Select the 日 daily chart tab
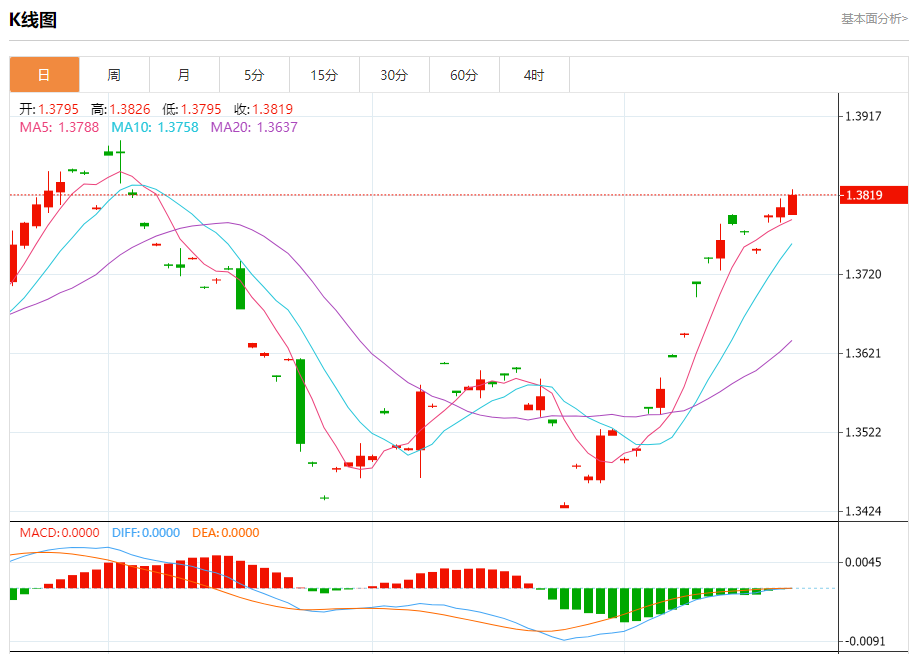 (44, 75)
